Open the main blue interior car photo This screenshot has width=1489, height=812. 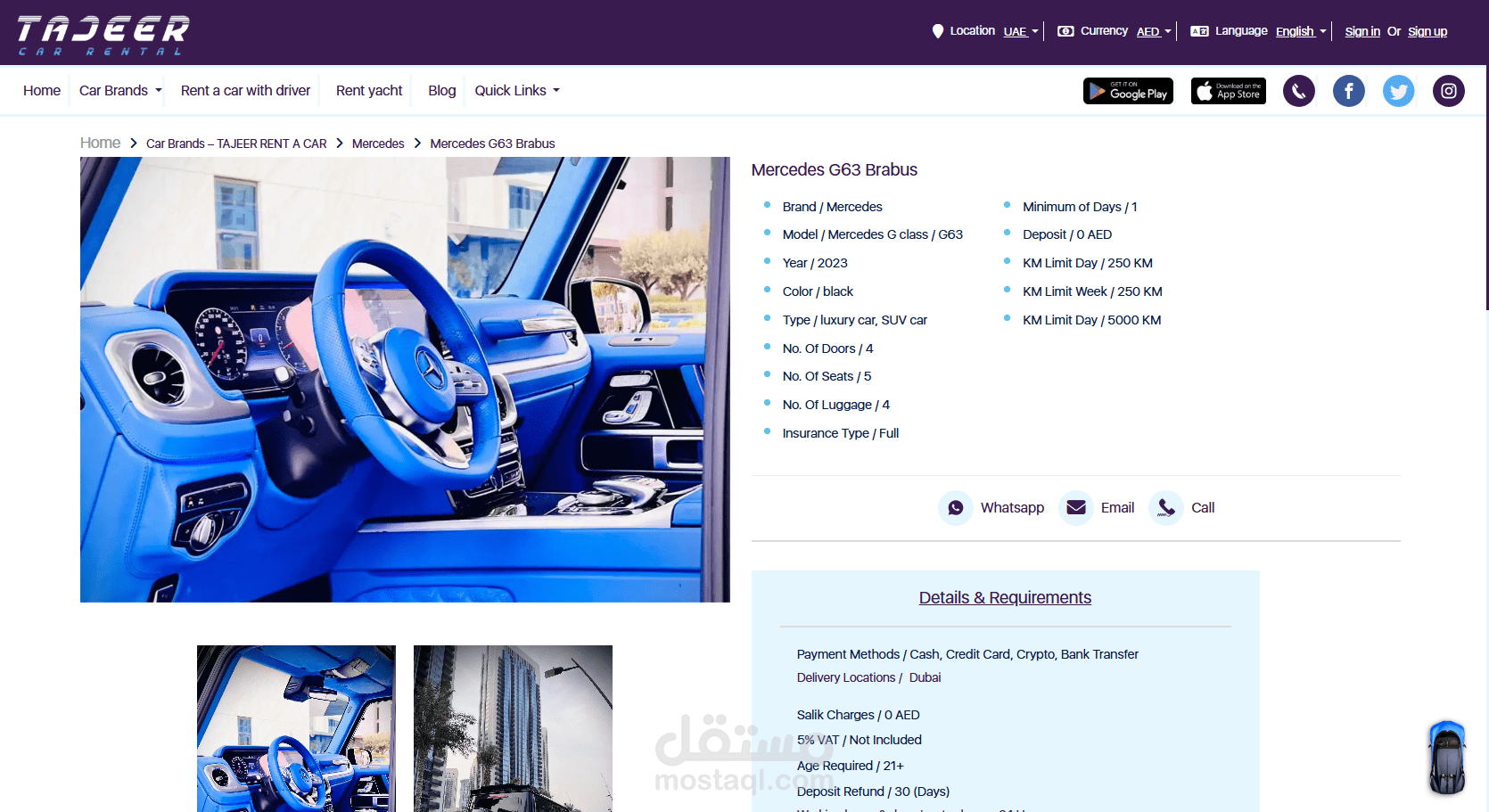click(405, 380)
